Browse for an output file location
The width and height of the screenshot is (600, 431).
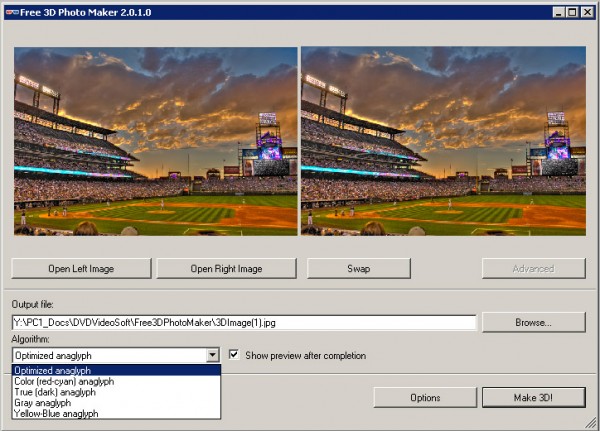pos(533,322)
